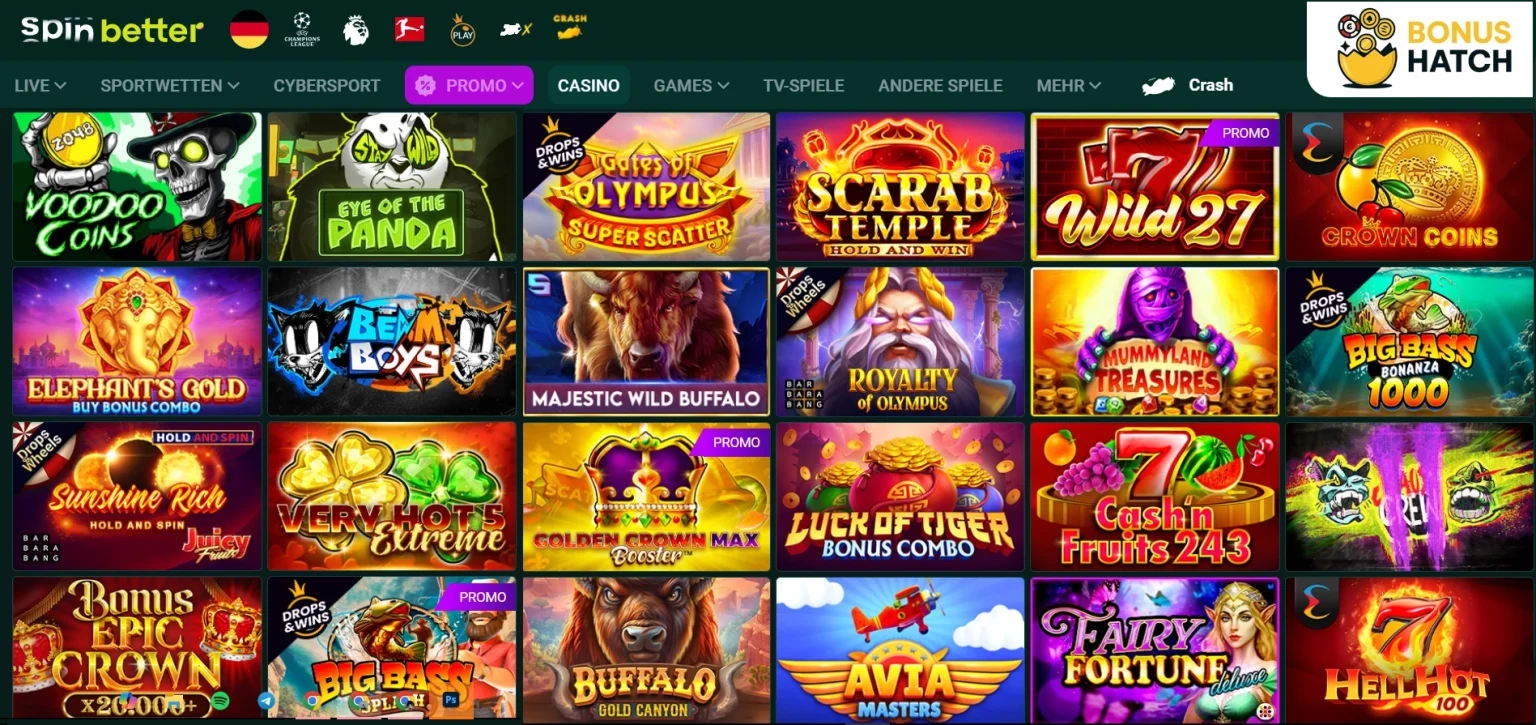Switch to the CASINO tab
Screen dimensions: 1536x725
coord(589,86)
